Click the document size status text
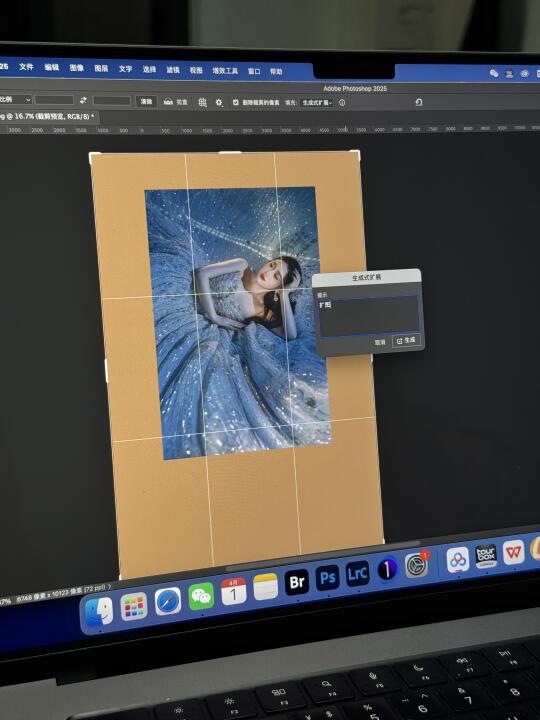 click(63, 592)
